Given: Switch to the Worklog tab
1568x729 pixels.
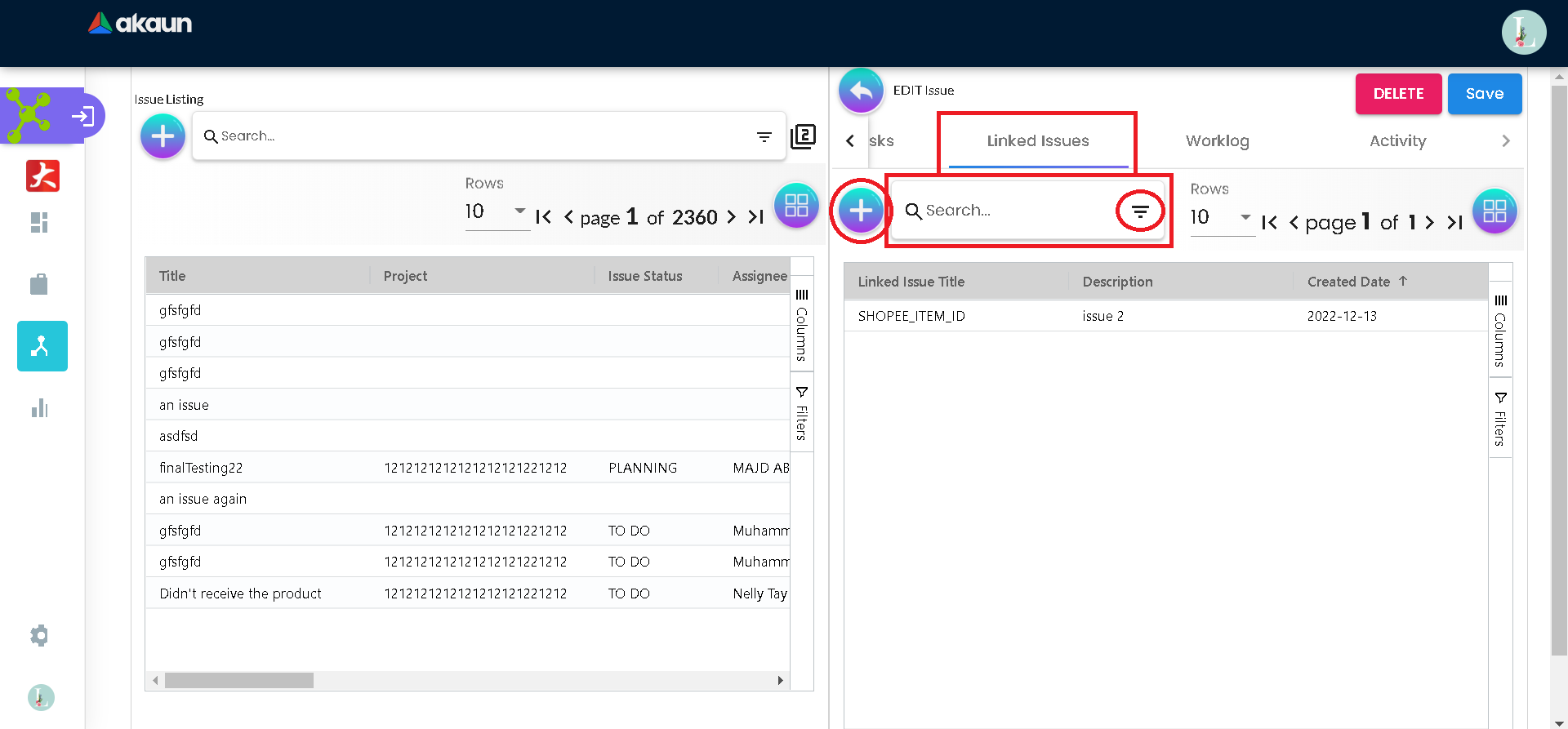Looking at the screenshot, I should pos(1217,141).
